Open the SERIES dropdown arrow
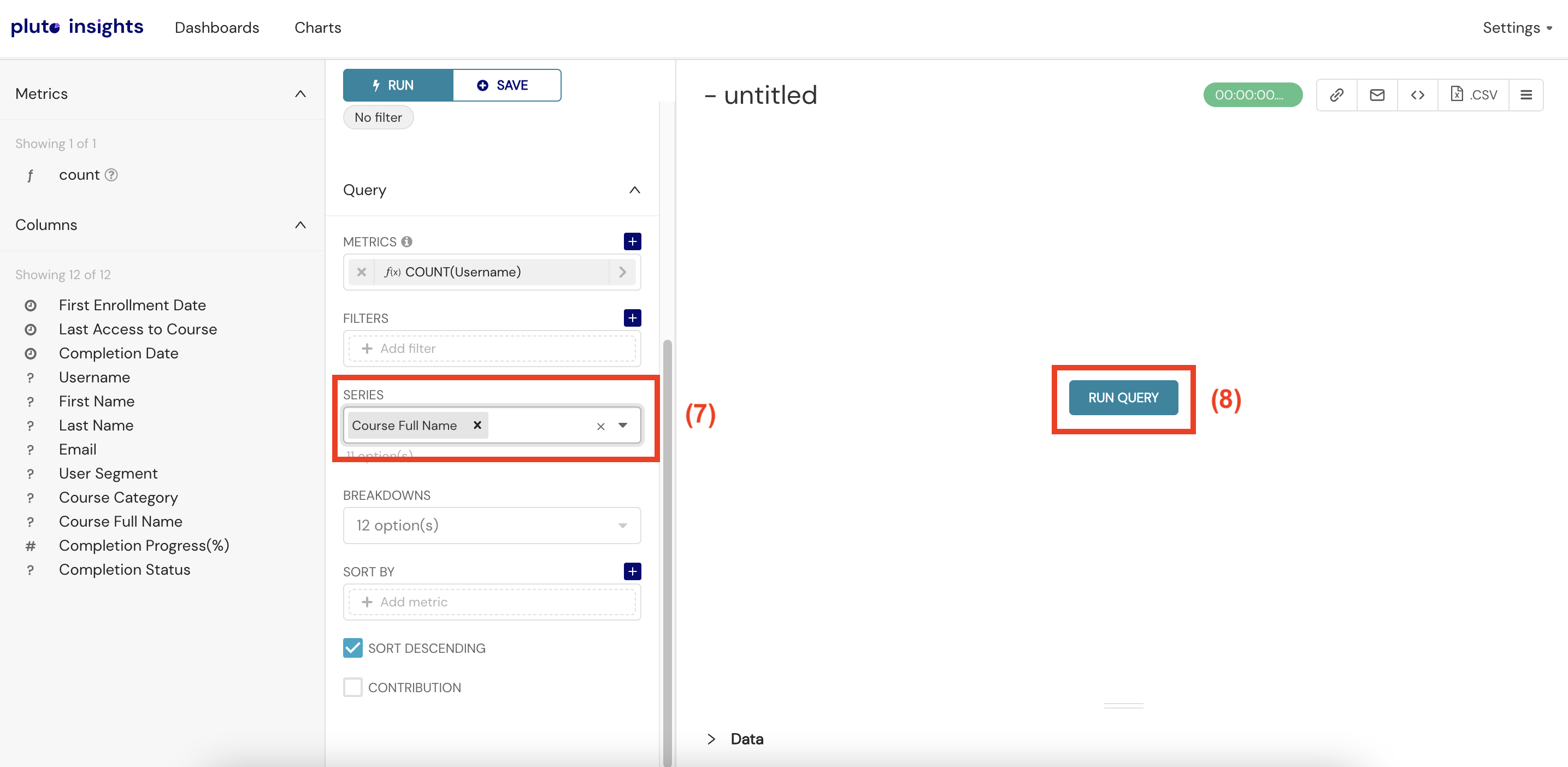 click(622, 425)
